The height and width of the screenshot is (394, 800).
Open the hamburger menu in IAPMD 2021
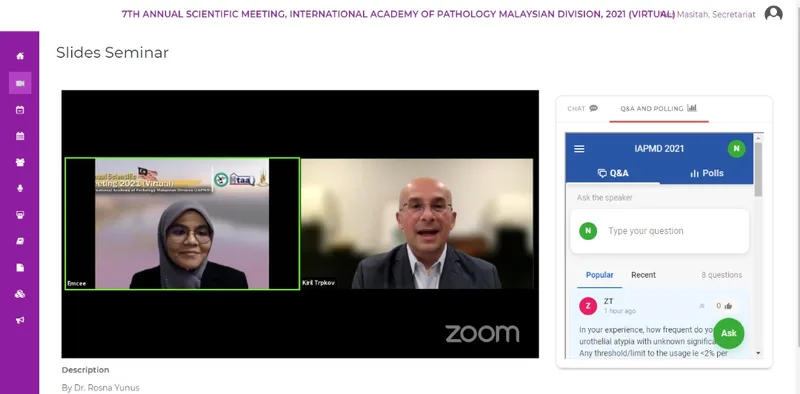click(579, 149)
